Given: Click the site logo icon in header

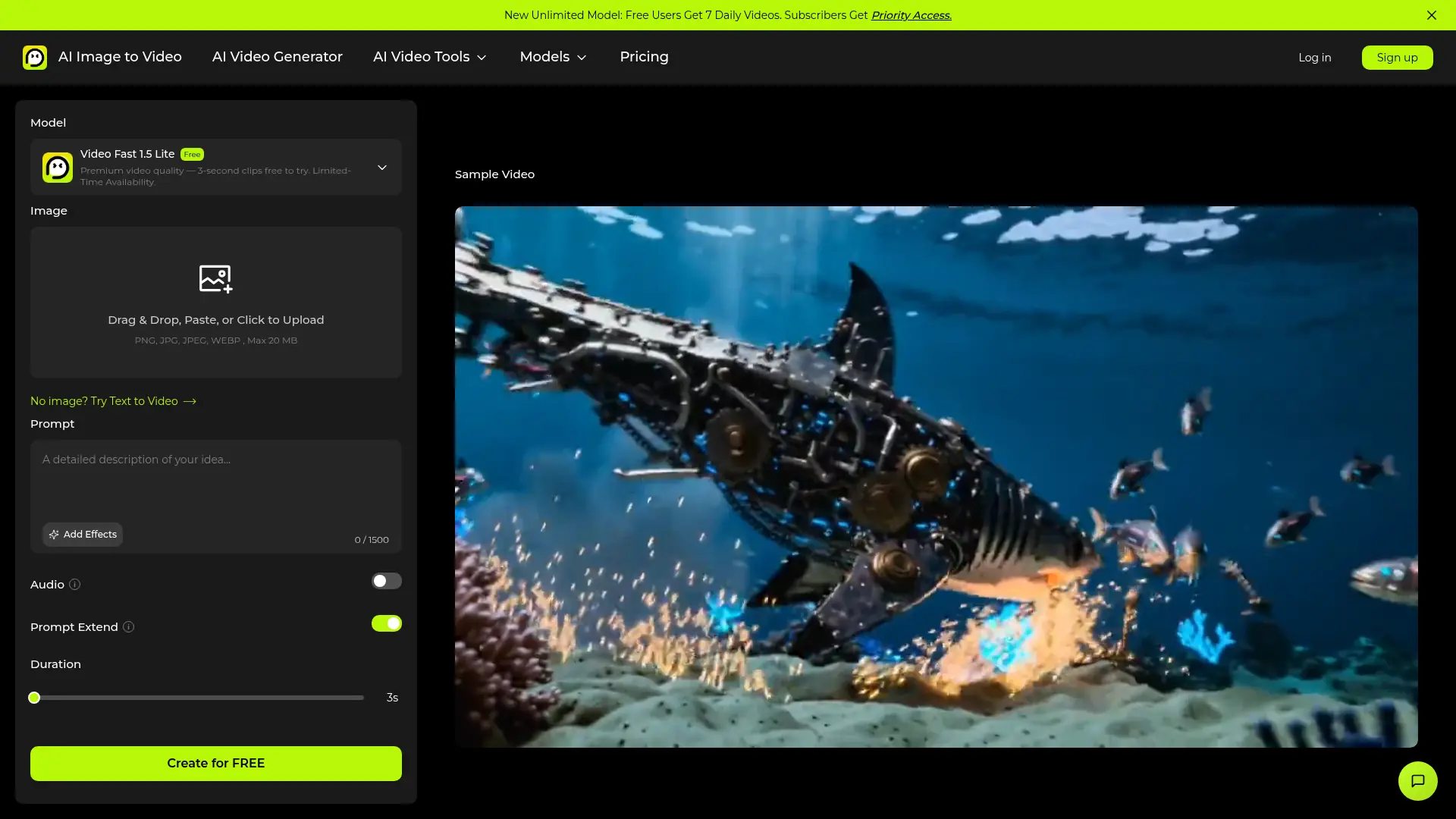Looking at the screenshot, I should [x=35, y=58].
